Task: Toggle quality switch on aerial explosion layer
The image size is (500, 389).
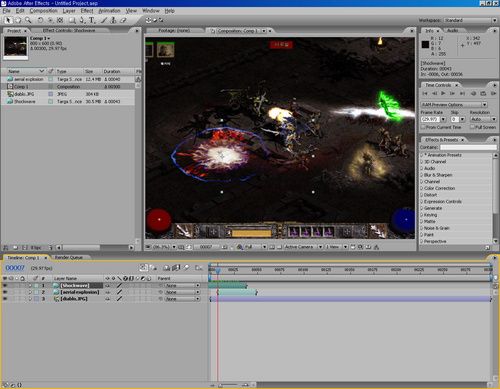Action: 119,292
